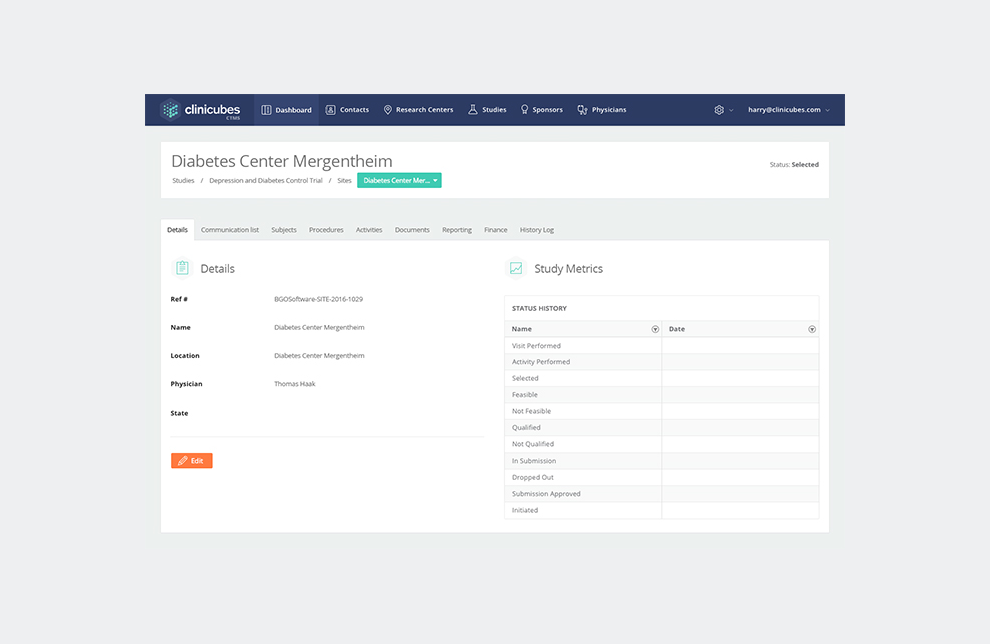Open the Subjects tab
This screenshot has width=990, height=644.
coord(284,230)
